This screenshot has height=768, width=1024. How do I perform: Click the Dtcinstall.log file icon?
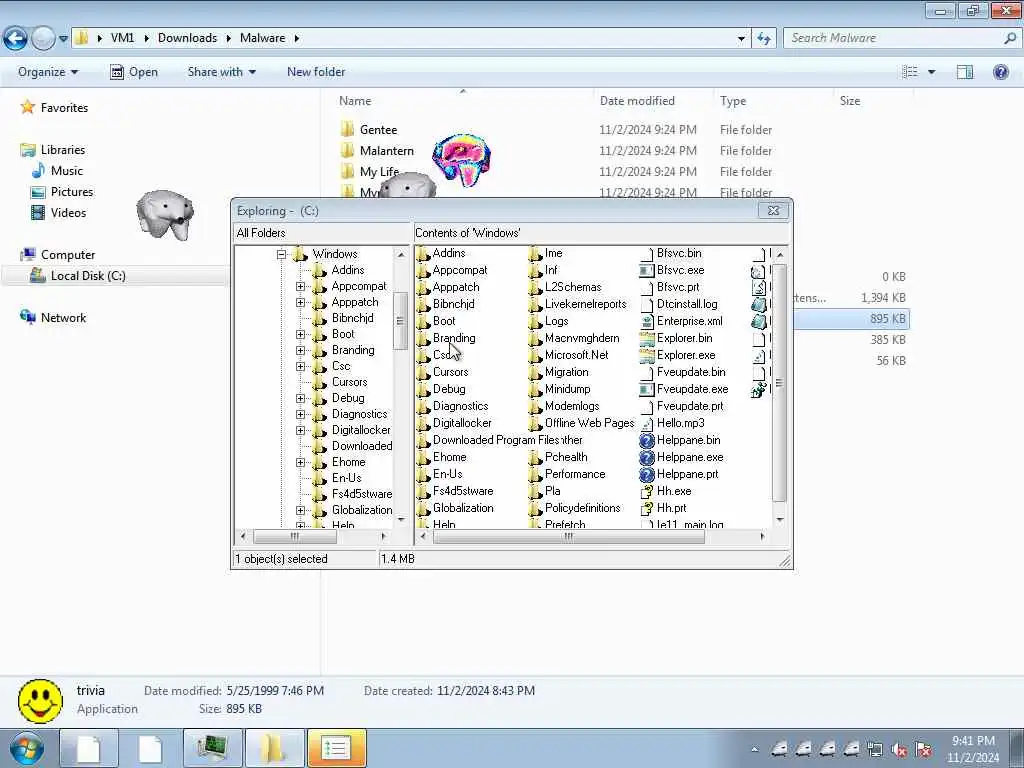pos(647,304)
